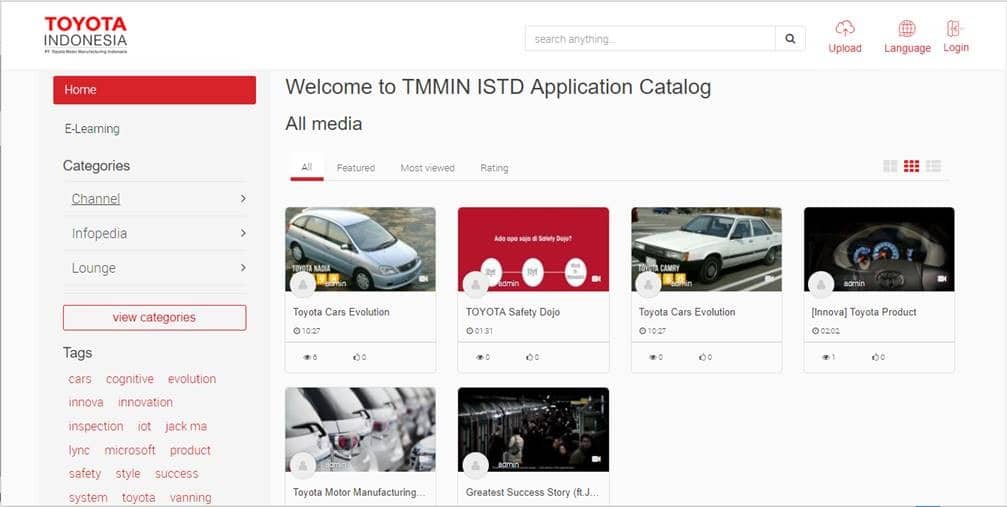Image resolution: width=1007 pixels, height=507 pixels.
Task: Open the Toyota Motor Manufacturing thumbnail
Action: (360, 429)
